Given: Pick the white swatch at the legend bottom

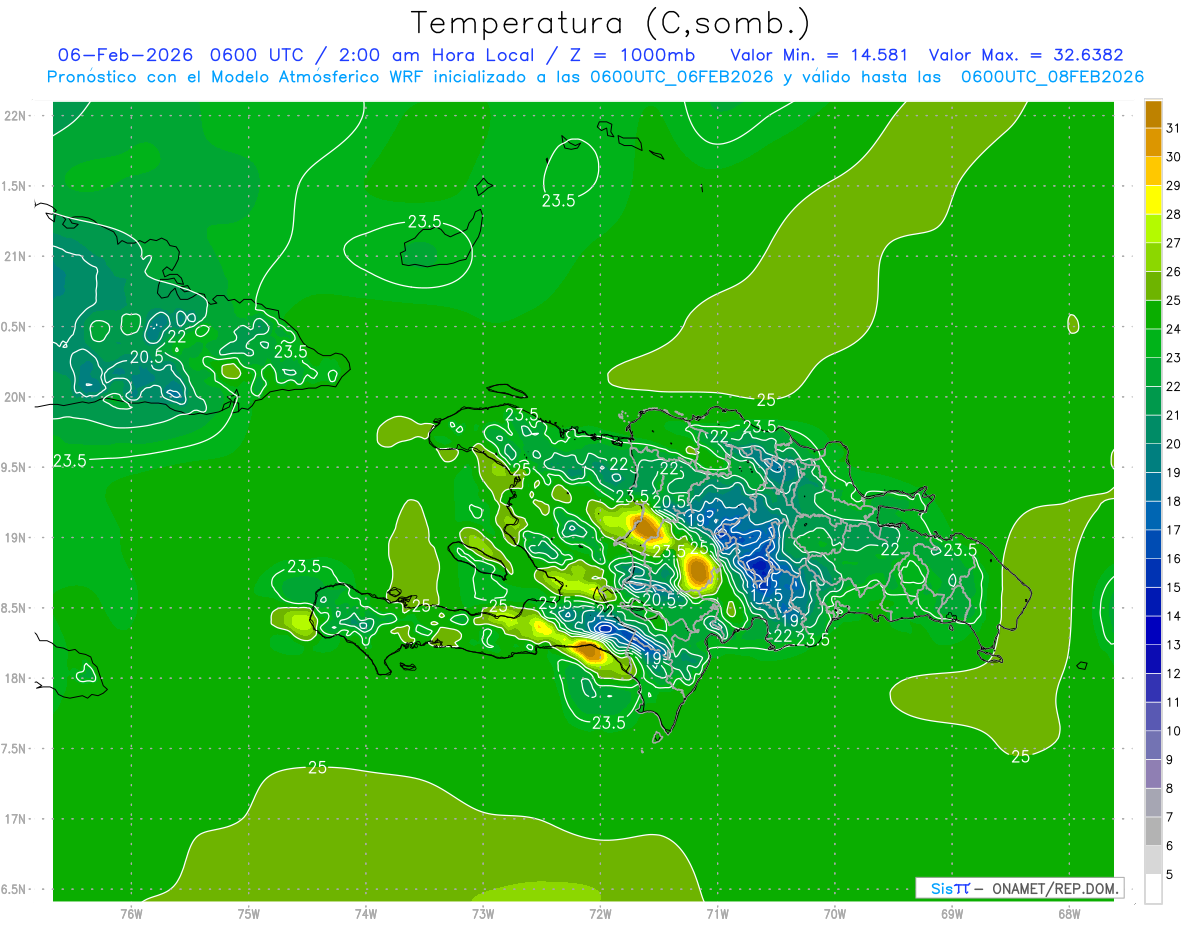Looking at the screenshot, I should 1153,889.
